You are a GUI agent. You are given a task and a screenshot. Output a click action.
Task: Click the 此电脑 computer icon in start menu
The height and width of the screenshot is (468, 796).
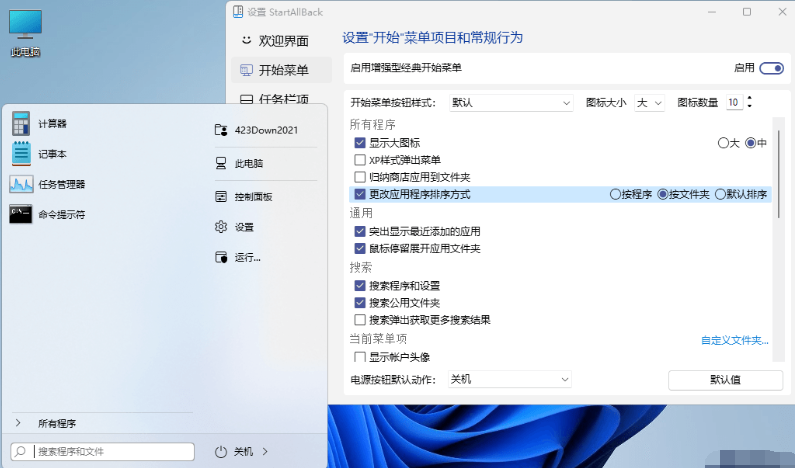(221, 163)
